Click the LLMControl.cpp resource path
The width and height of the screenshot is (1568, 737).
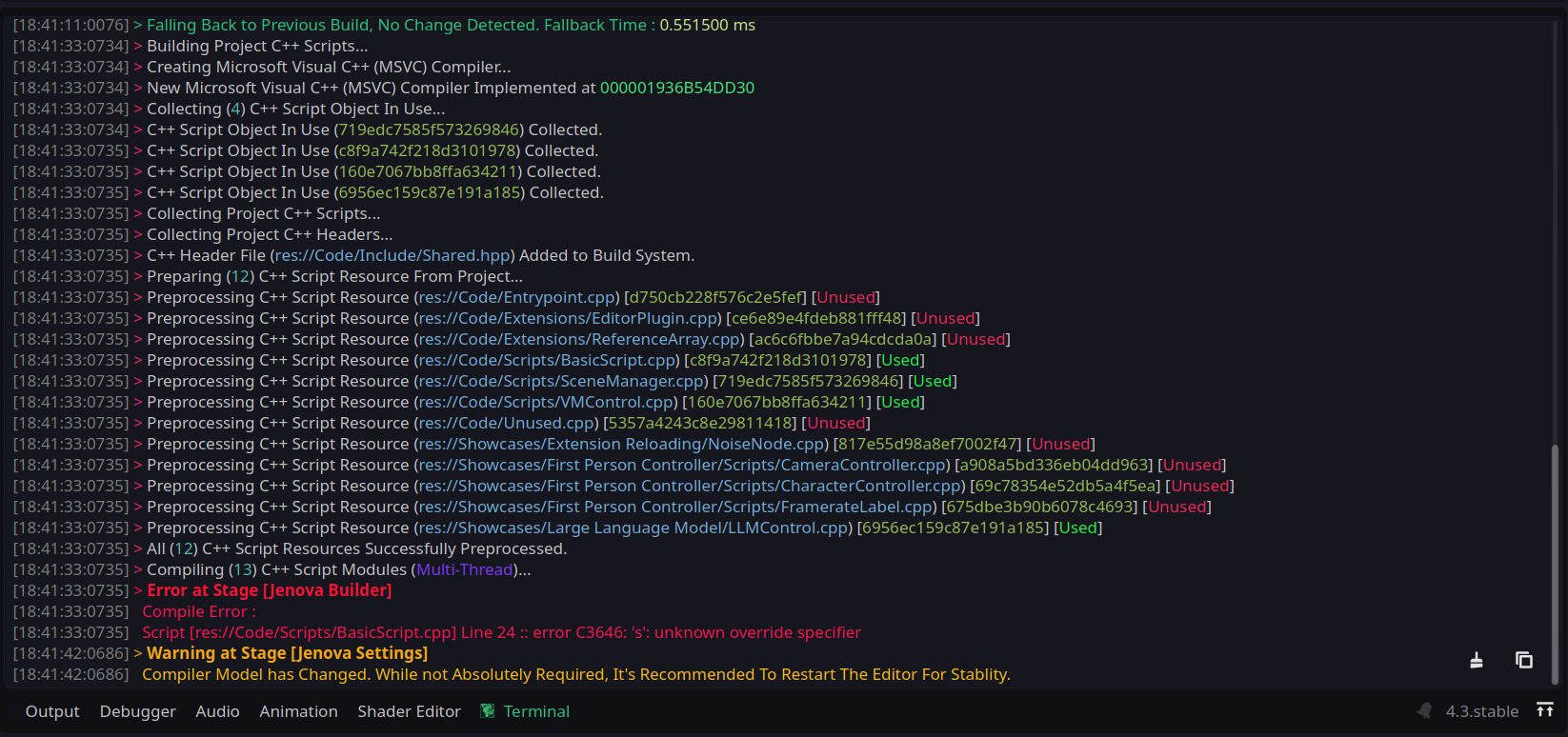[x=633, y=528]
